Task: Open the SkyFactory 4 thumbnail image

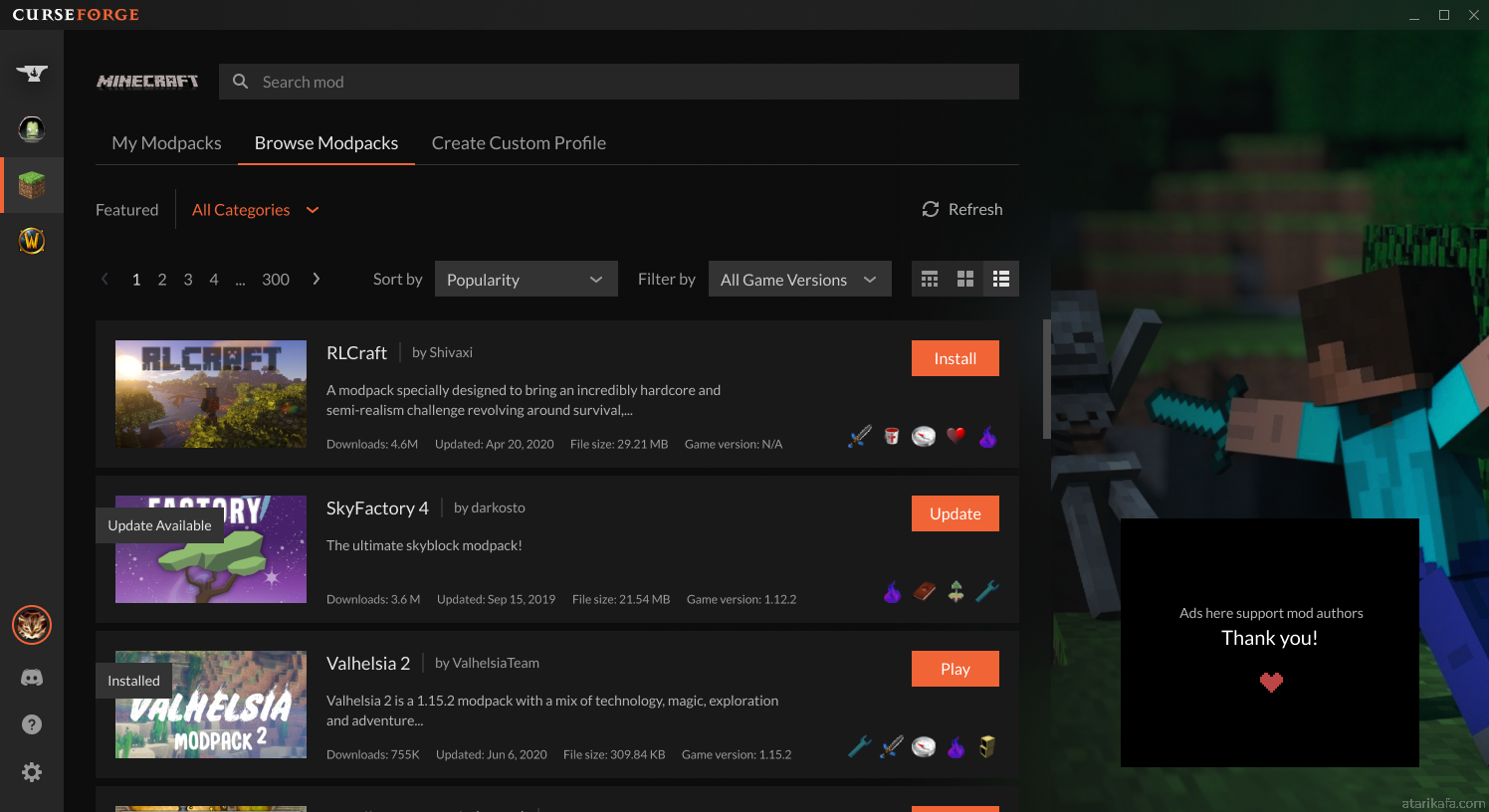Action: (x=211, y=549)
